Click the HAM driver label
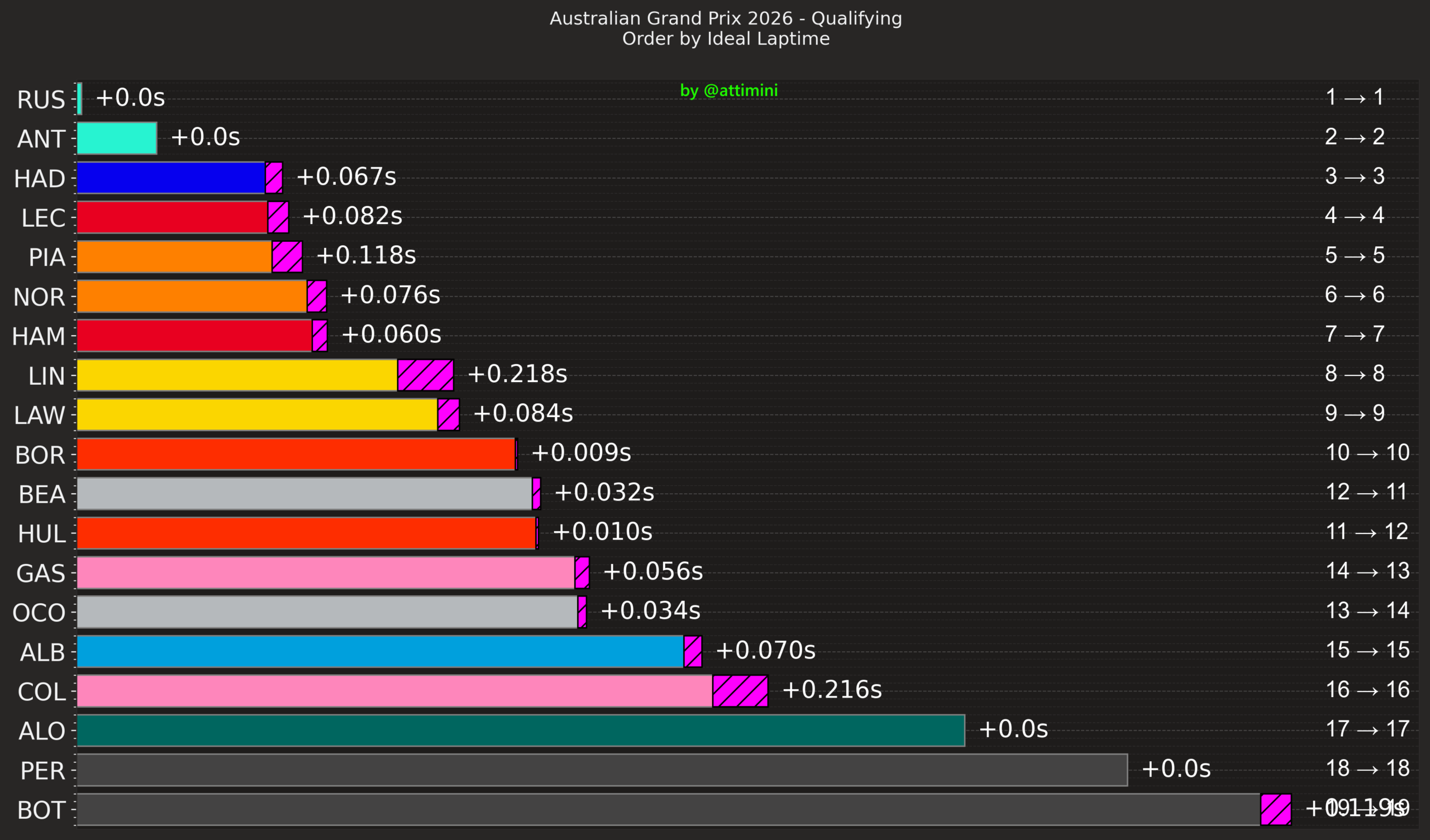The image size is (1430, 840). pos(39,337)
